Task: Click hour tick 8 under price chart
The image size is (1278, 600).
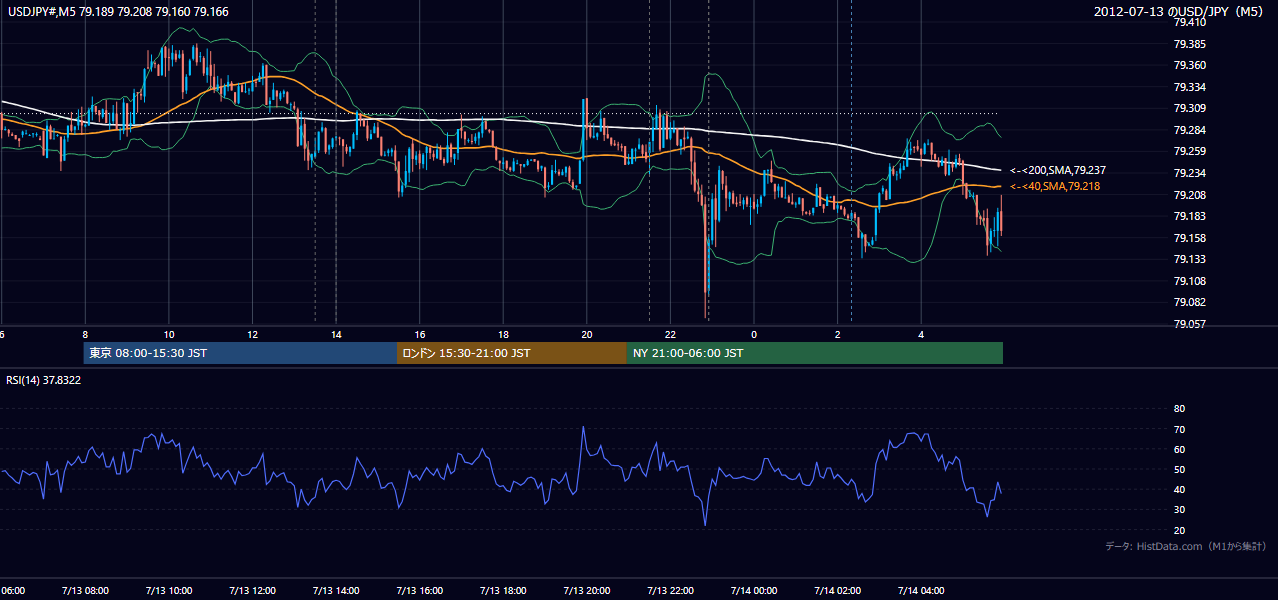Action: coord(85,334)
